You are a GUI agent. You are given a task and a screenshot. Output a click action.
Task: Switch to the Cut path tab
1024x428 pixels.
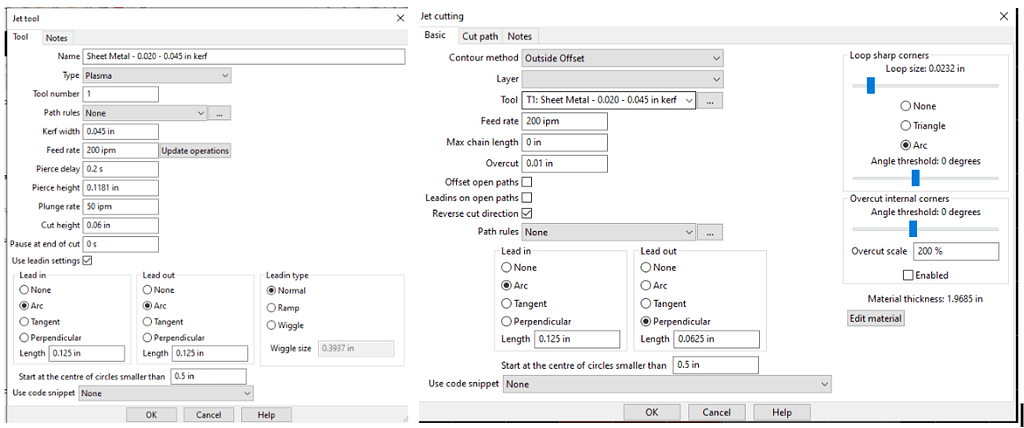click(479, 36)
